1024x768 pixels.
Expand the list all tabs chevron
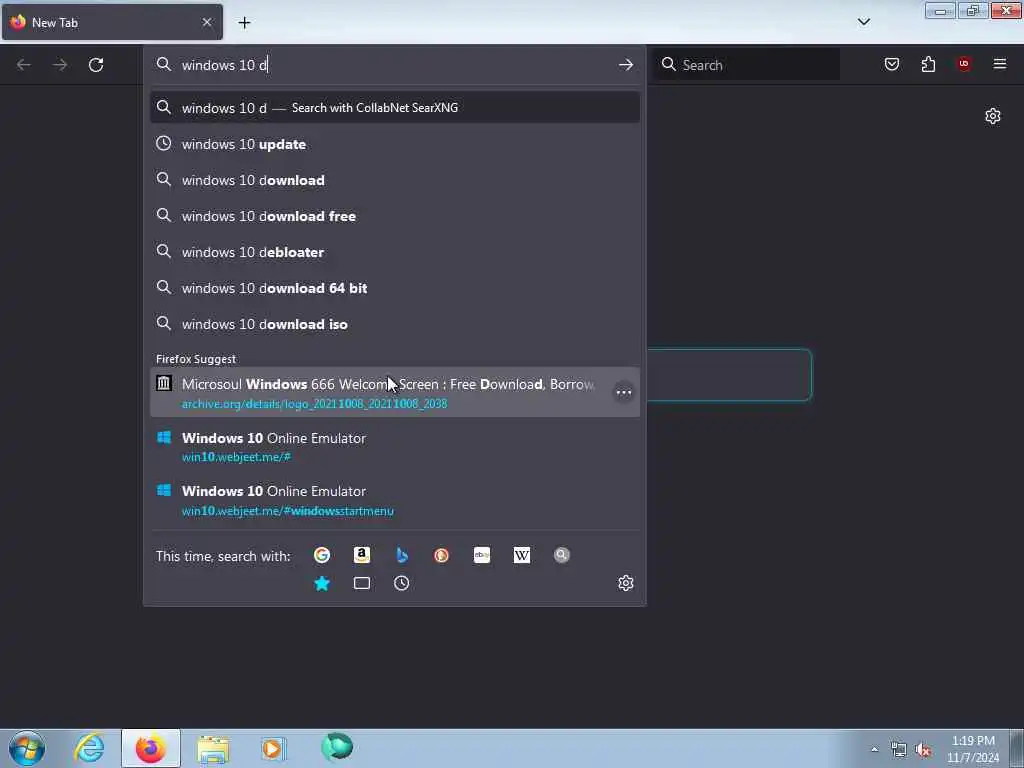tap(864, 22)
